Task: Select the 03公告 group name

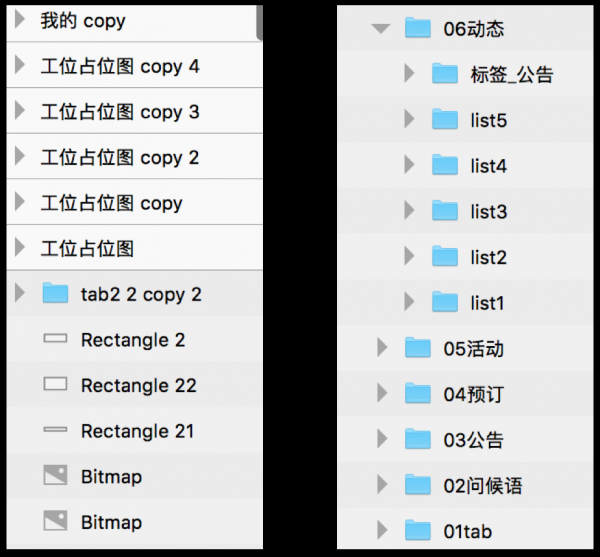Action: point(473,440)
